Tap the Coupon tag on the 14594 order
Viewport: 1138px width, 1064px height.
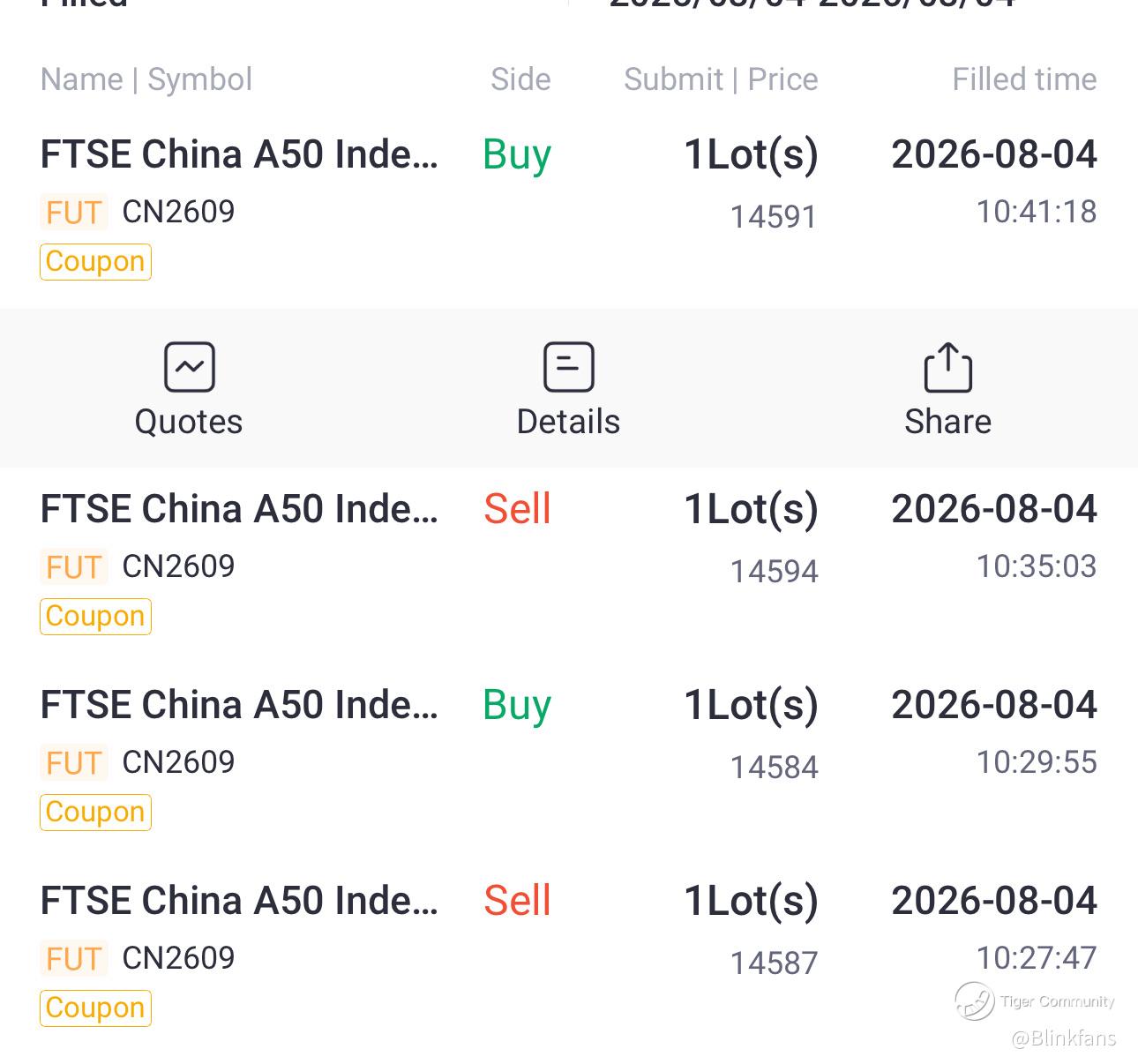tap(95, 617)
